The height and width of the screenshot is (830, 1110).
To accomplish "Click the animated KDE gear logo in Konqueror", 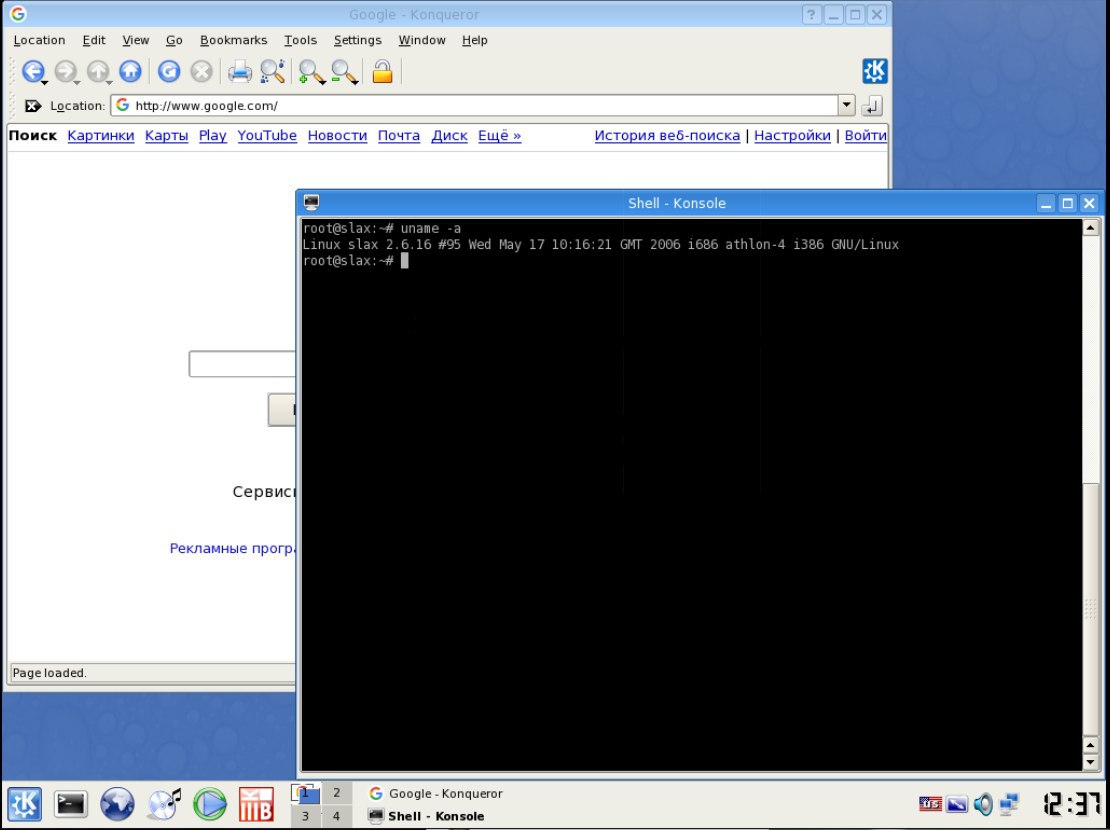I will (x=875, y=71).
